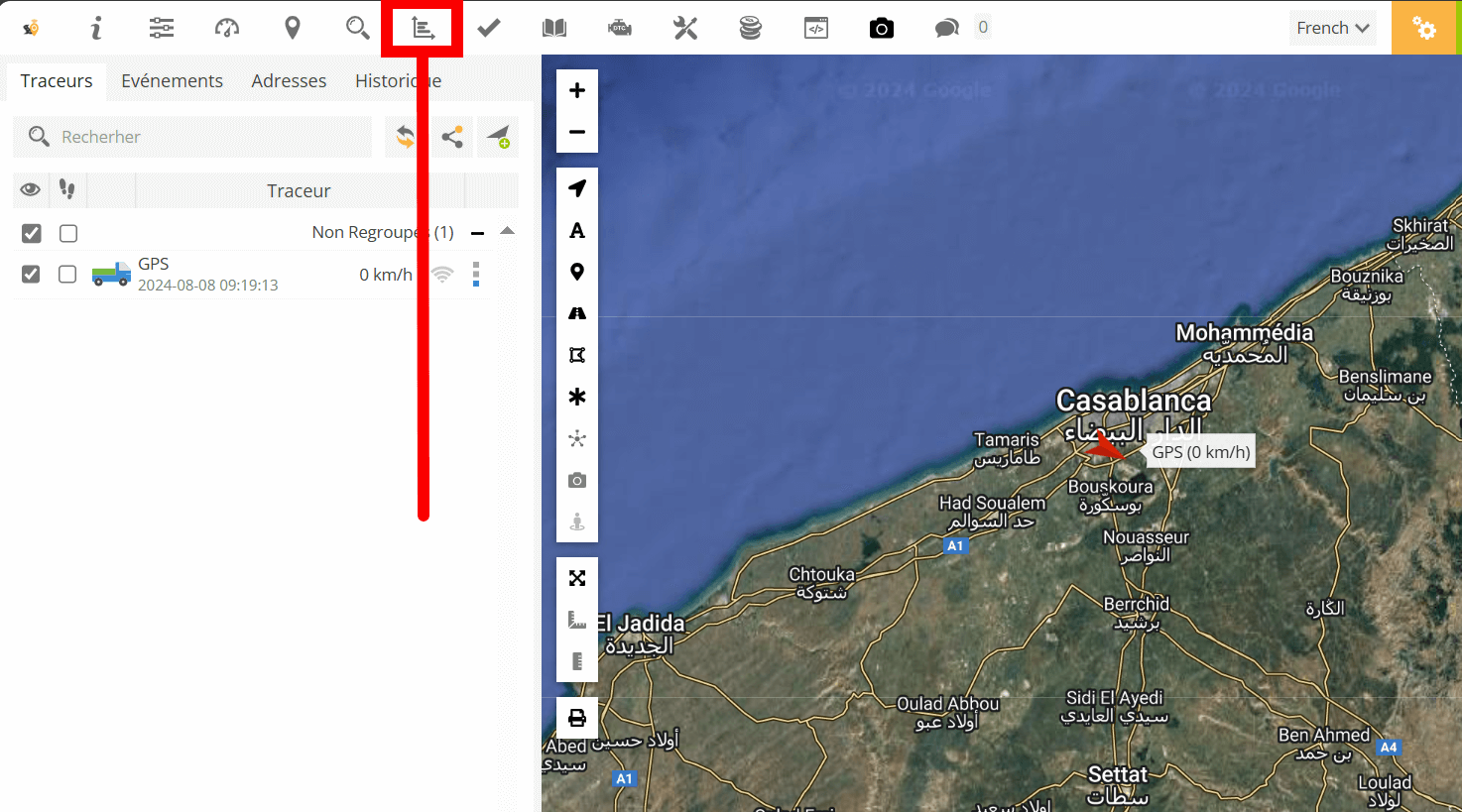Screen dimensions: 1462x812
Task: Check follow checkbox for GPS tracker
Action: tap(67, 274)
